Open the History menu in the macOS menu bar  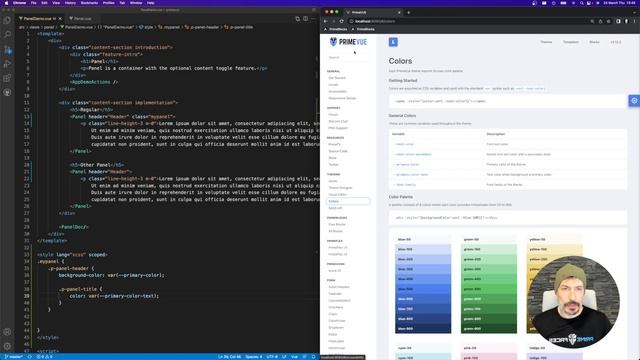[x=70, y=3]
